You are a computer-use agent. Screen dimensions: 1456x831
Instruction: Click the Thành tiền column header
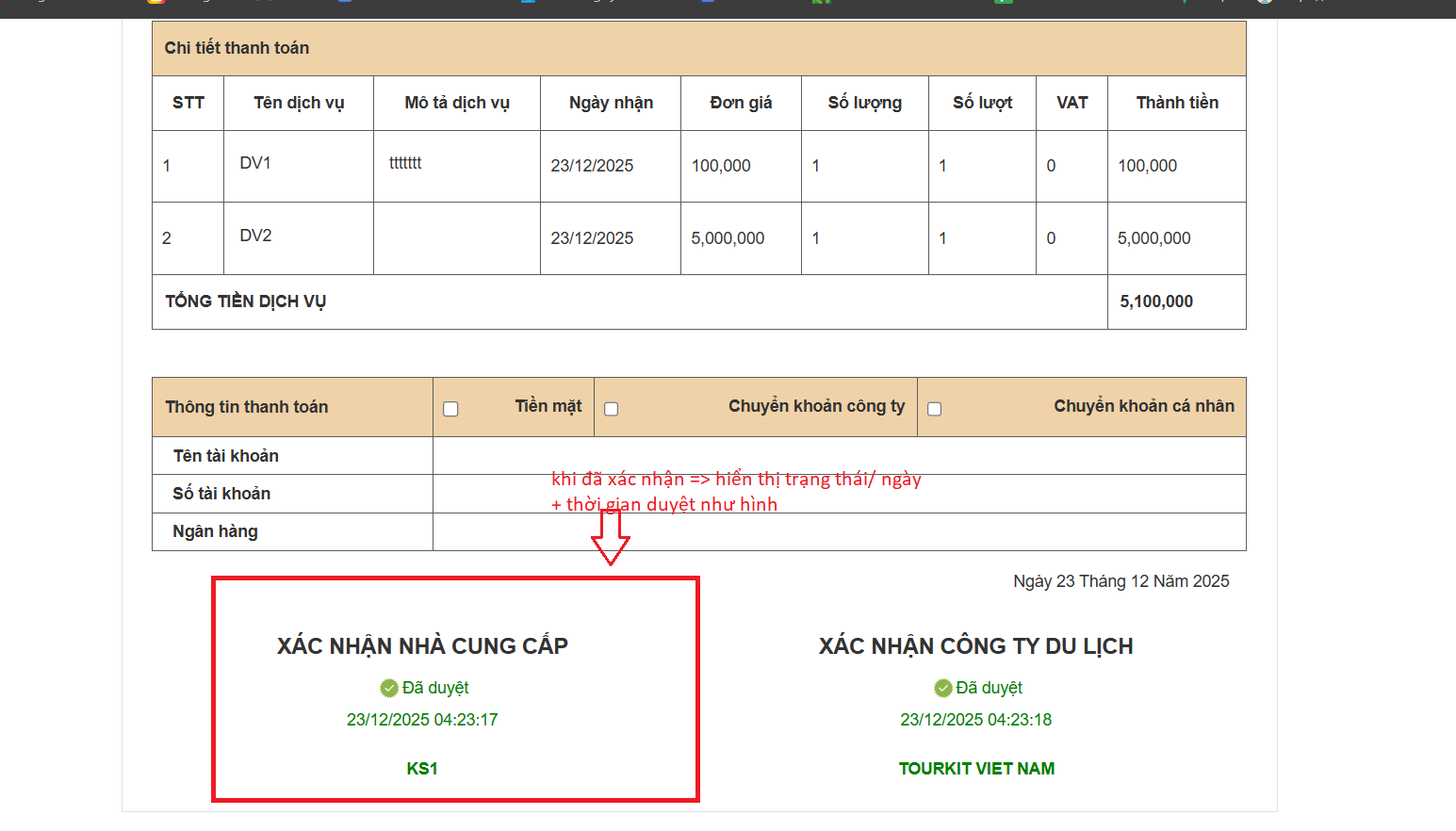[1176, 103]
